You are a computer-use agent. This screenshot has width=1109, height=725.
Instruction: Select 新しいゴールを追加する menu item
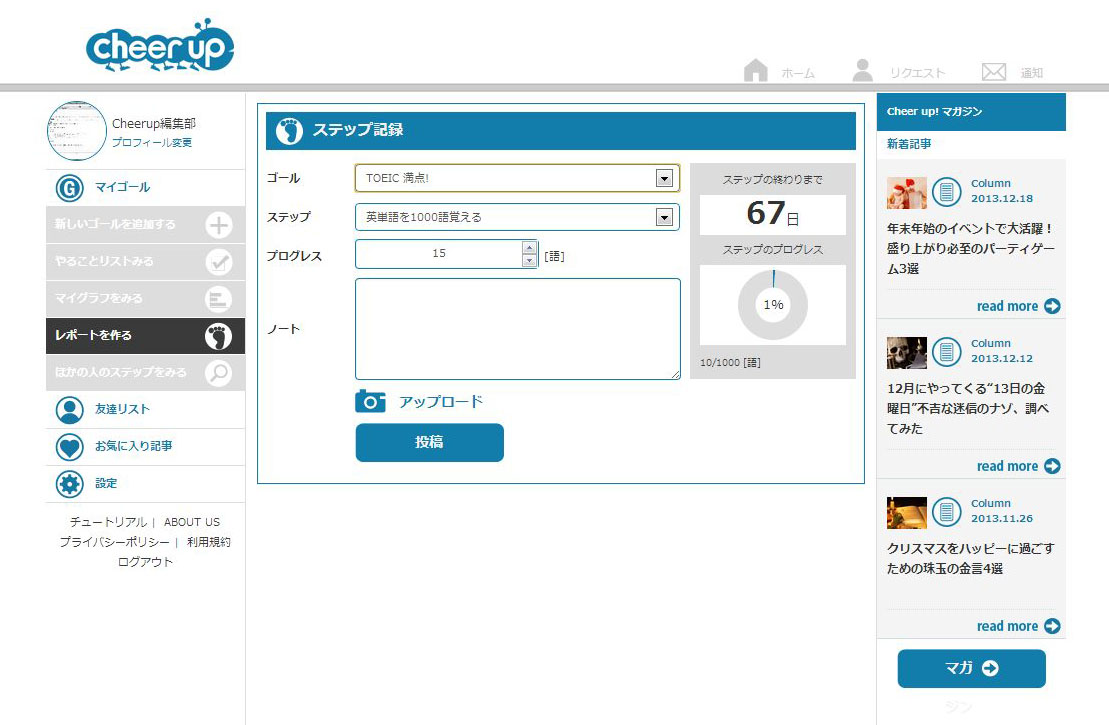(x=145, y=224)
